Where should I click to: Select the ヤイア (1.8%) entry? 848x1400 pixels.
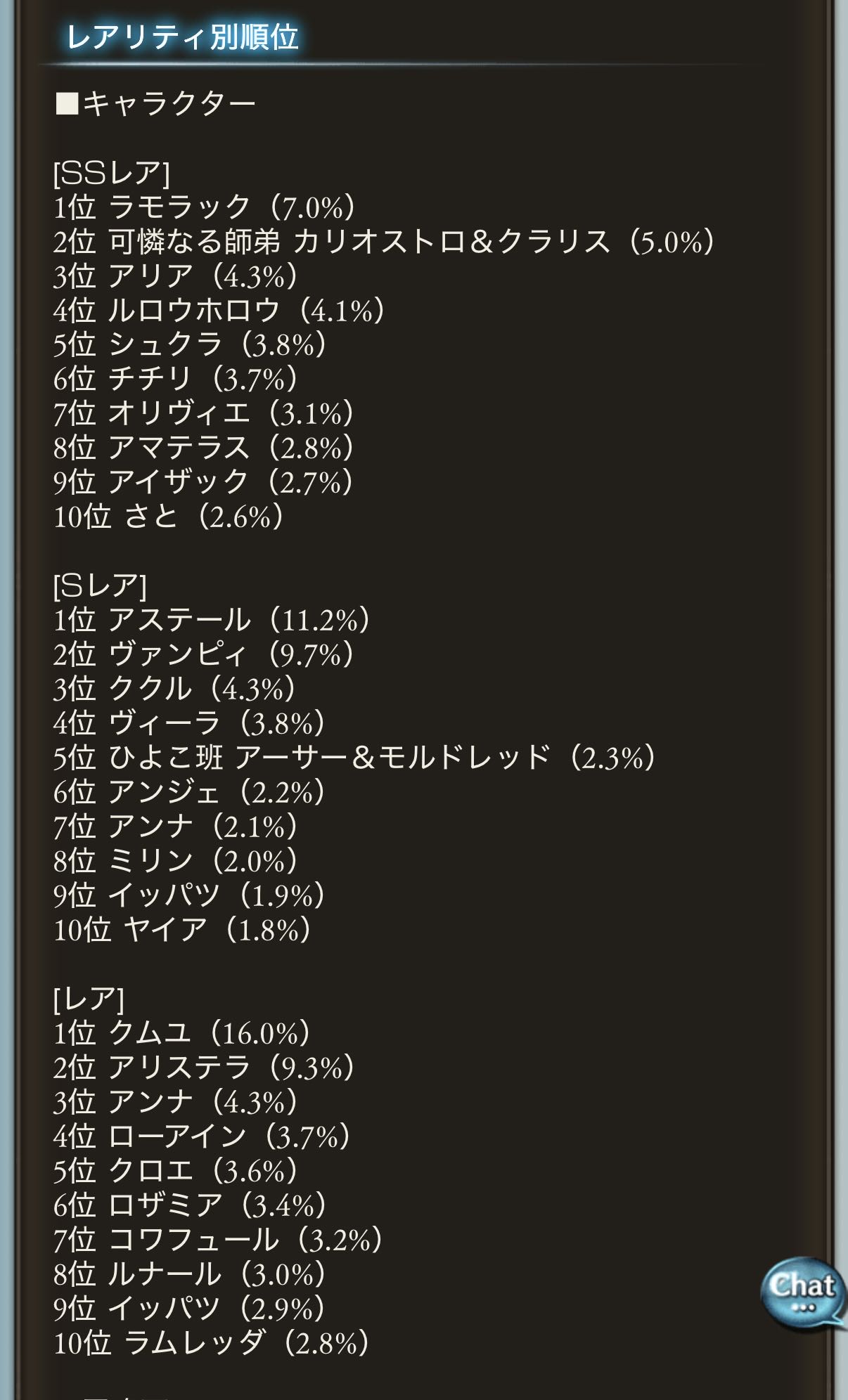[182, 930]
